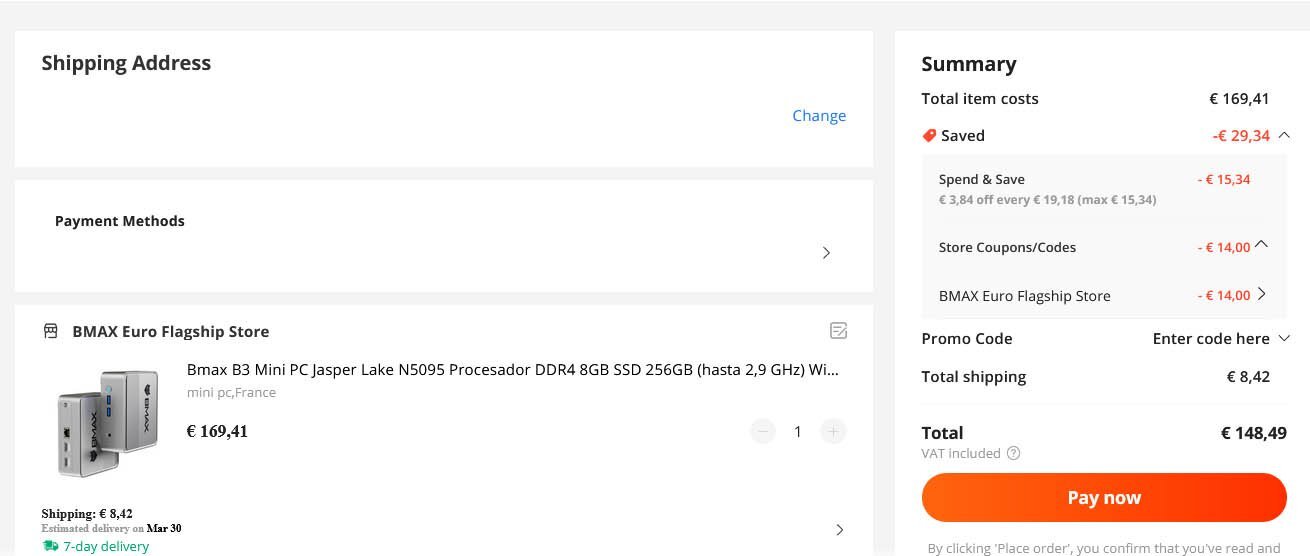Click BMAX Euro Flagship Store name
Image resolution: width=1310 pixels, height=556 pixels.
[x=171, y=331]
